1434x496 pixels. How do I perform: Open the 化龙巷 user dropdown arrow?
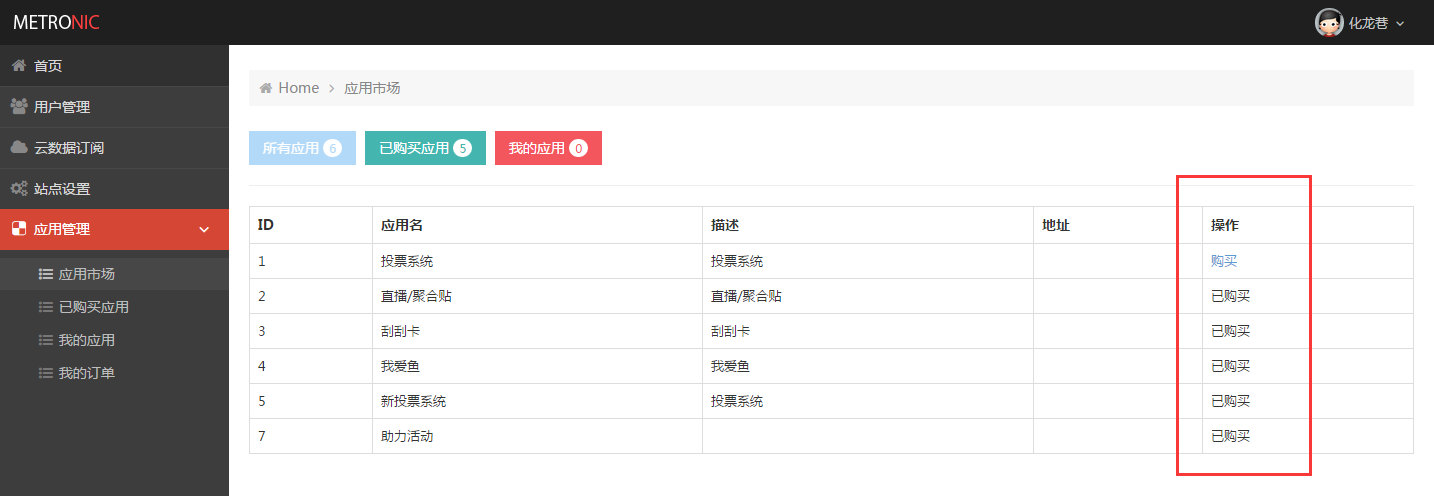tap(1400, 23)
